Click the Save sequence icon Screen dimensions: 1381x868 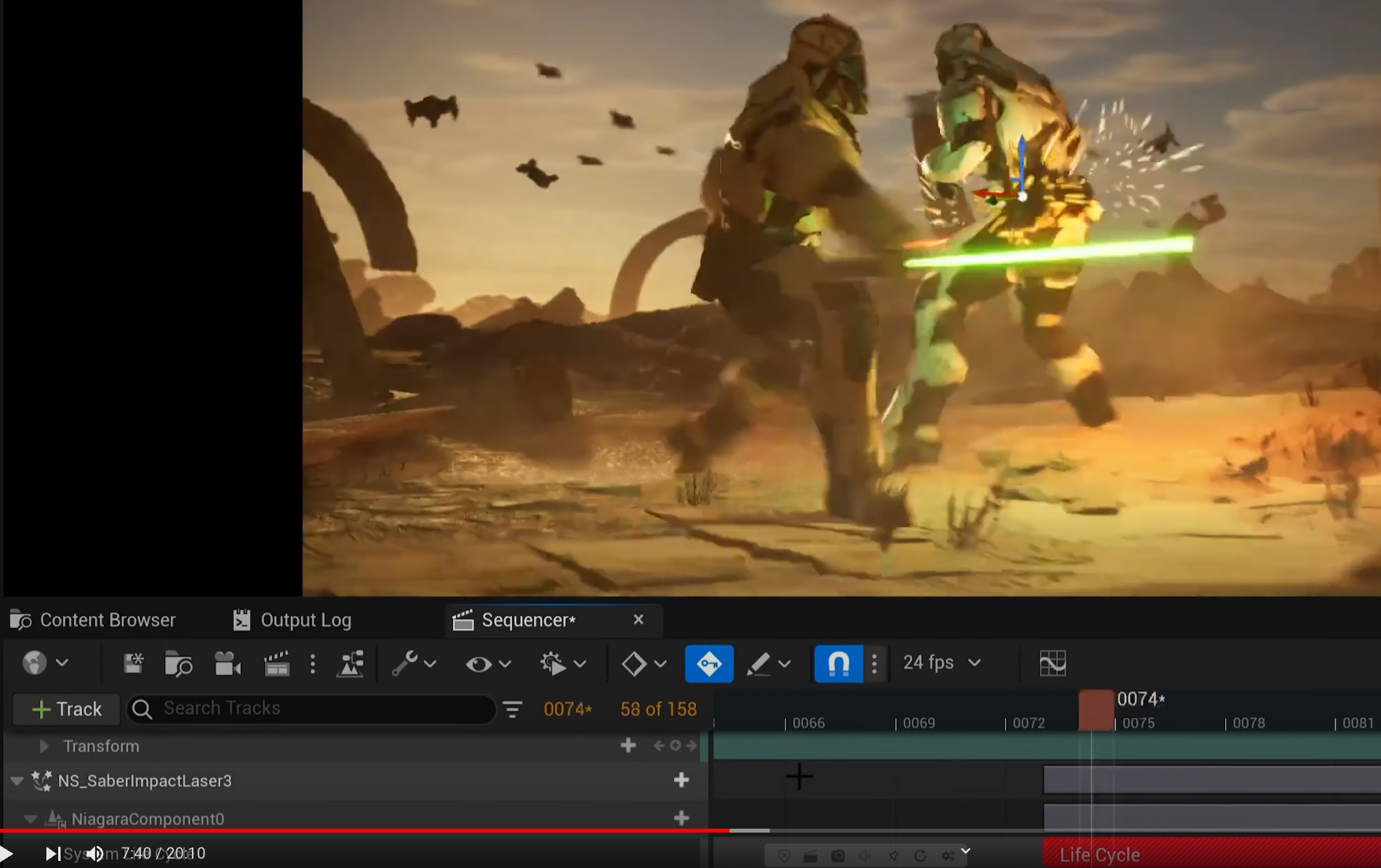coord(133,664)
